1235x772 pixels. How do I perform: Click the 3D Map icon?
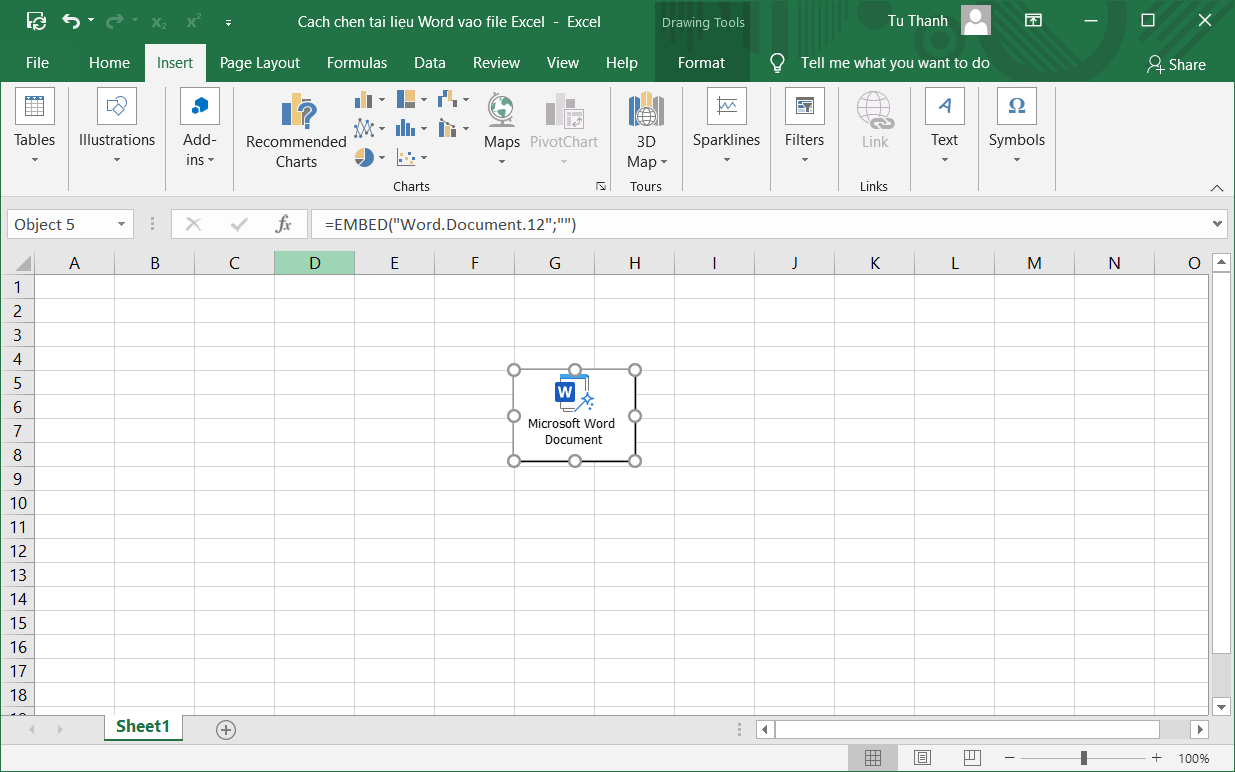click(646, 110)
